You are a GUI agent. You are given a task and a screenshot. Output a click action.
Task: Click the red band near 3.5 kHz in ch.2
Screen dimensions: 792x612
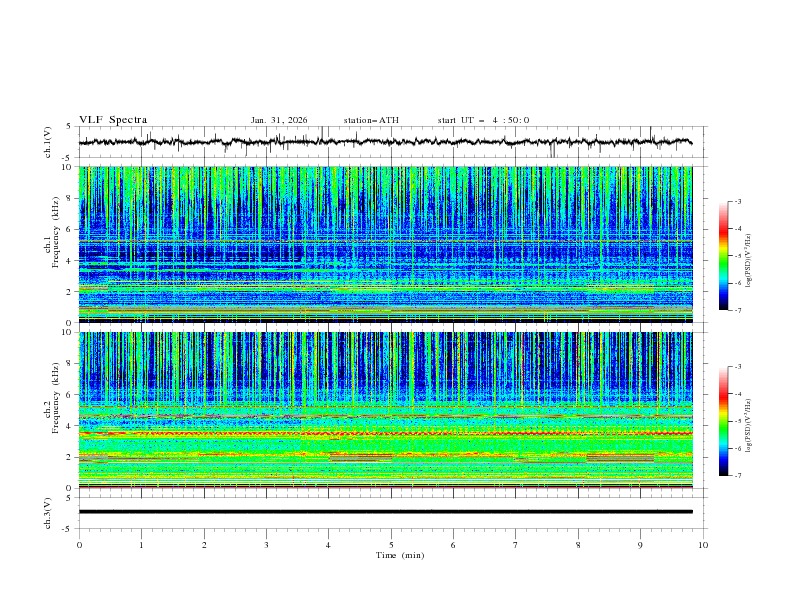tap(385, 433)
